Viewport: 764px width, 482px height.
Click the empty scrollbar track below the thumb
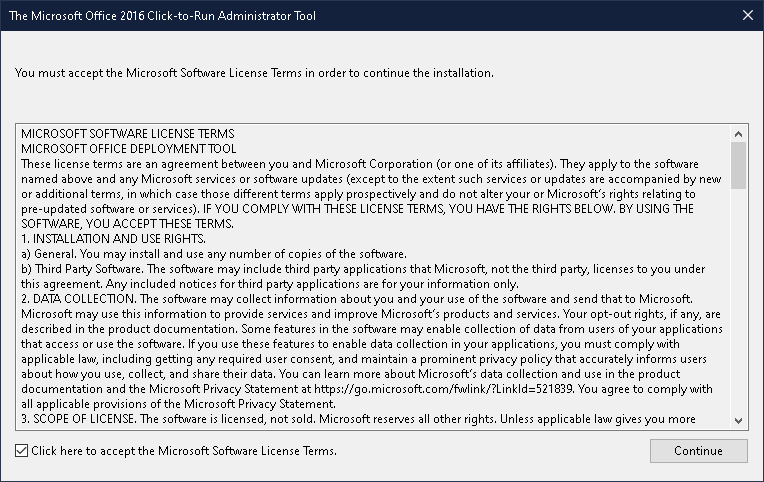coord(739,300)
